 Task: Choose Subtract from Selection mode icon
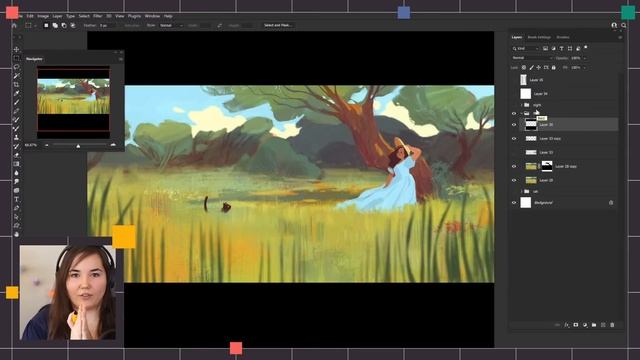click(x=64, y=25)
